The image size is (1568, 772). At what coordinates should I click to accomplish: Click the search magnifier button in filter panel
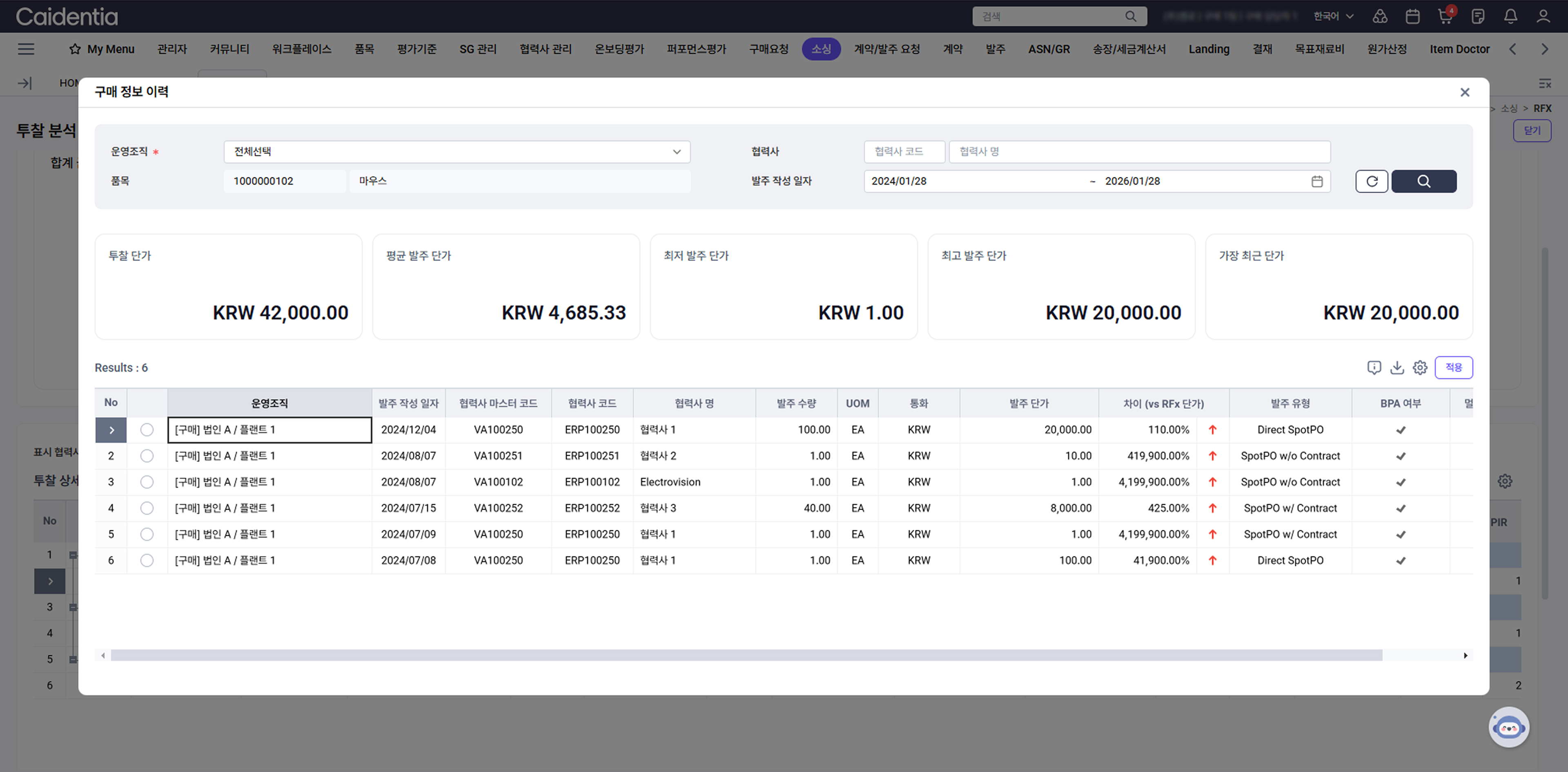(1424, 181)
